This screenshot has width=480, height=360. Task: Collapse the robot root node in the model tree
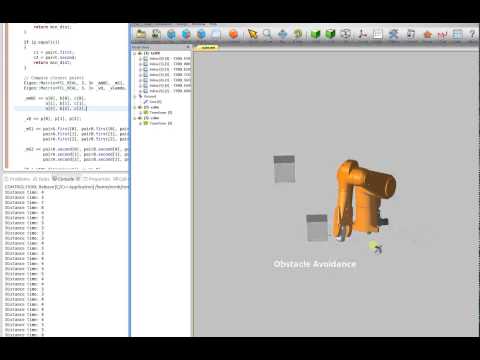coord(135,53)
